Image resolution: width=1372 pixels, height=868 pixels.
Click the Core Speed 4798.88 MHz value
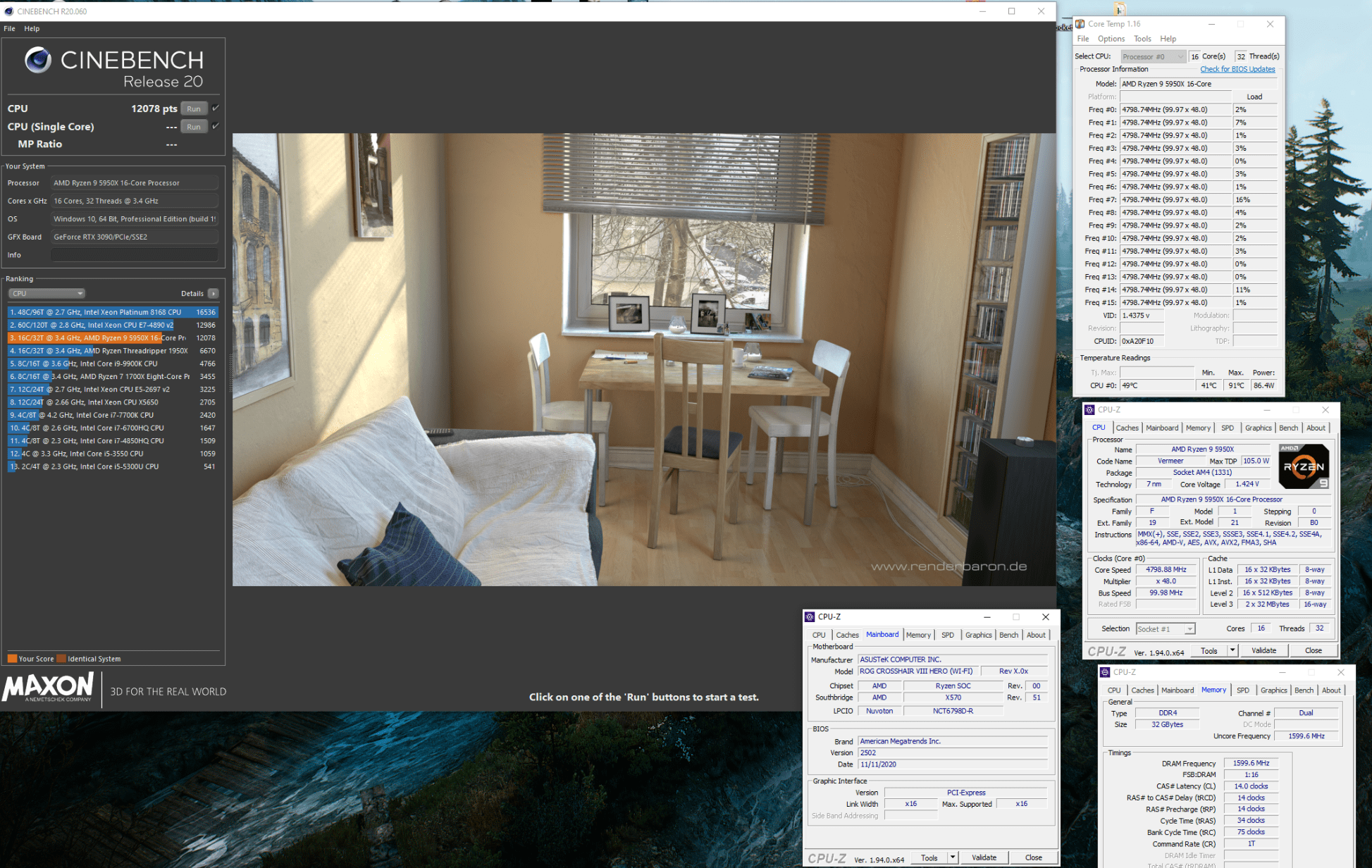[x=1166, y=569]
